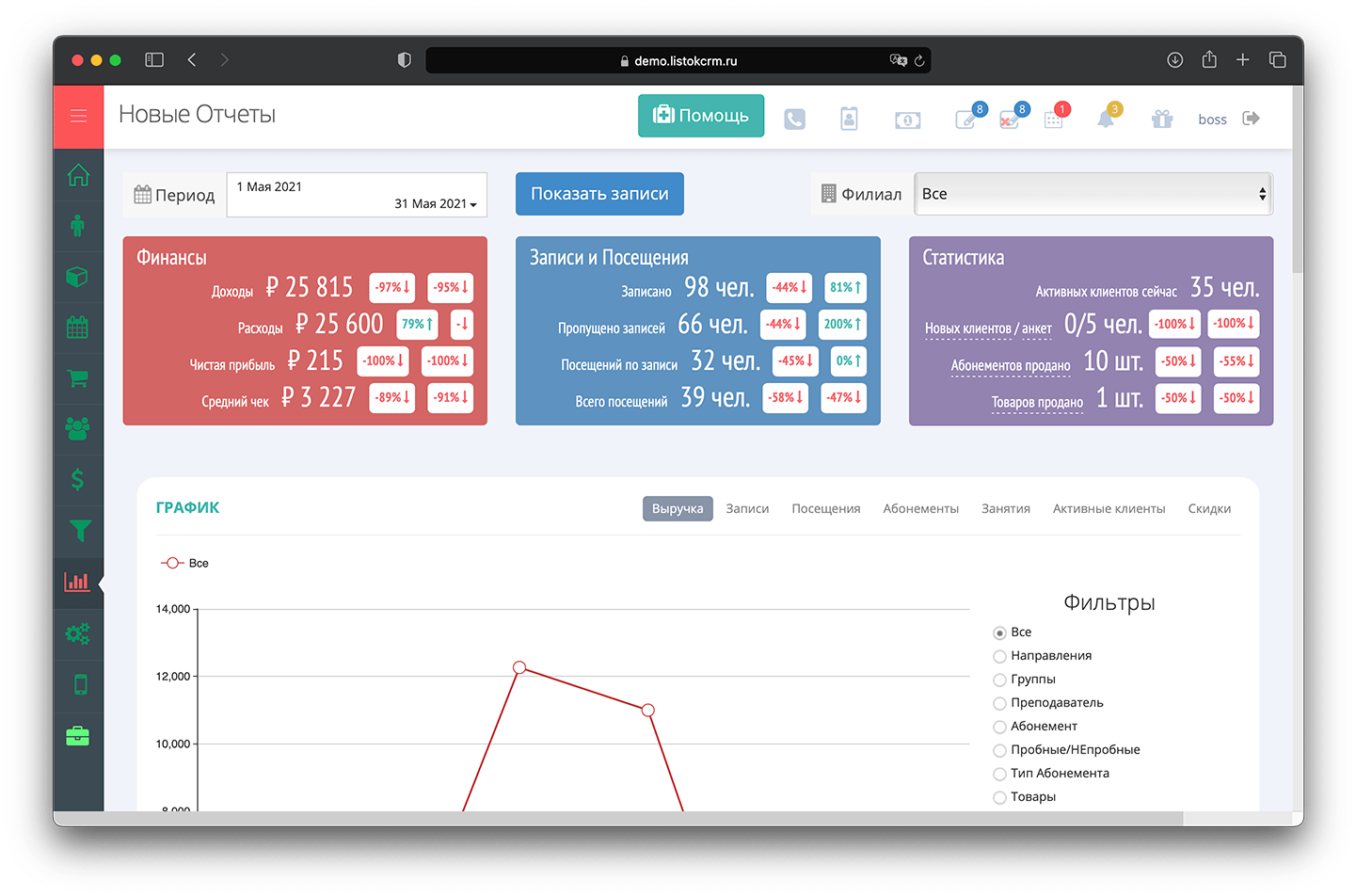Reload the page with the refresh icon
The height and width of the screenshot is (896, 1356).
[x=919, y=61]
